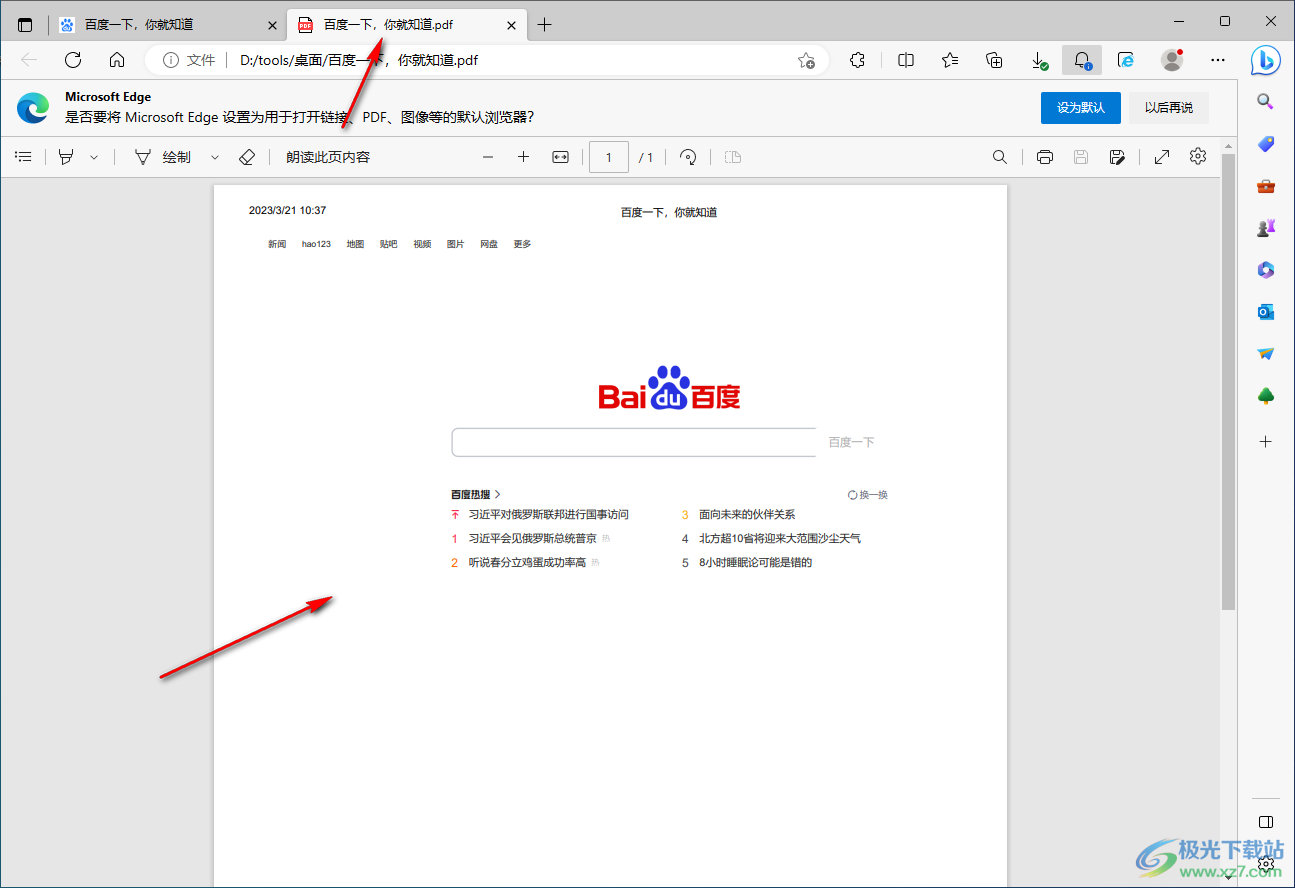Open the user profile menu

[x=1172, y=60]
